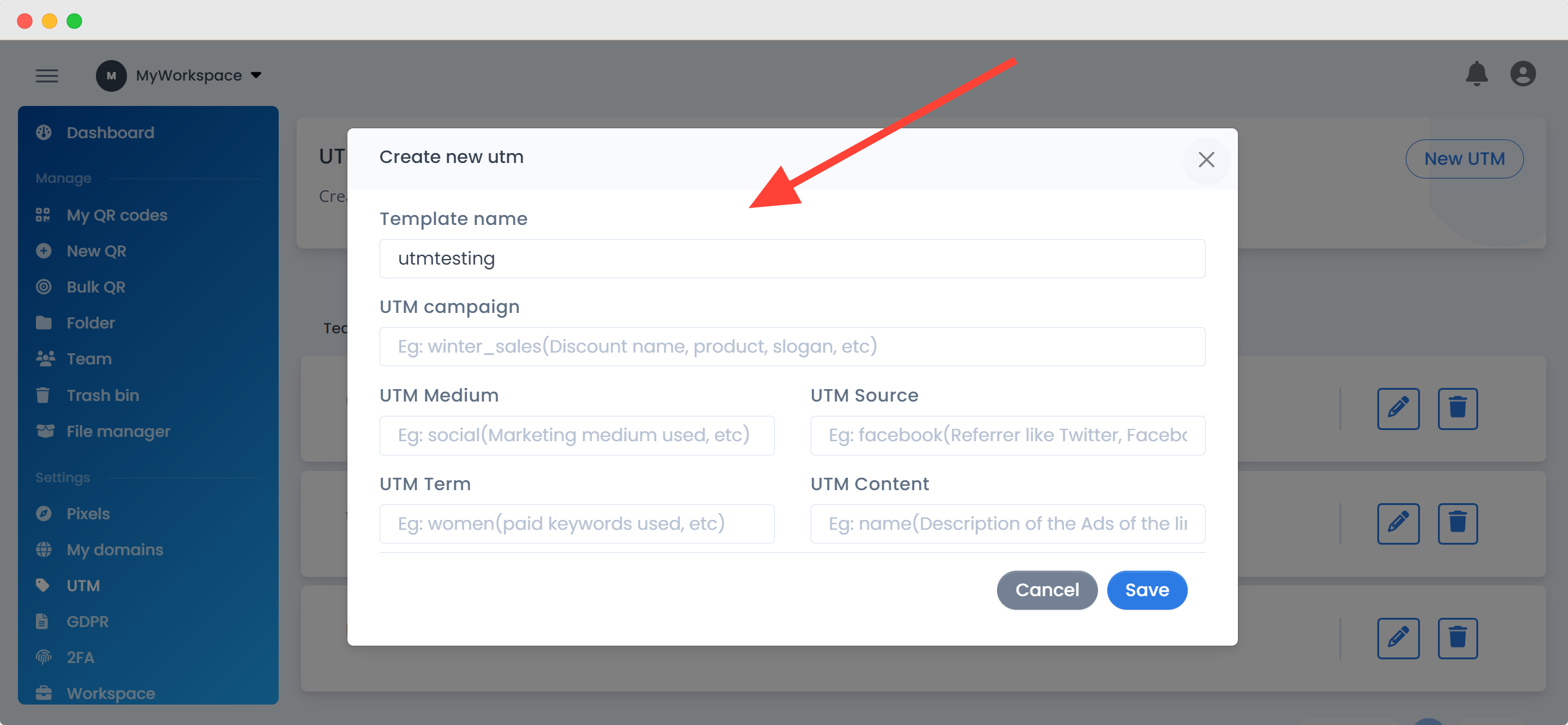The width and height of the screenshot is (1568, 725).
Task: Select Dashboard in the sidebar
Action: [110, 133]
